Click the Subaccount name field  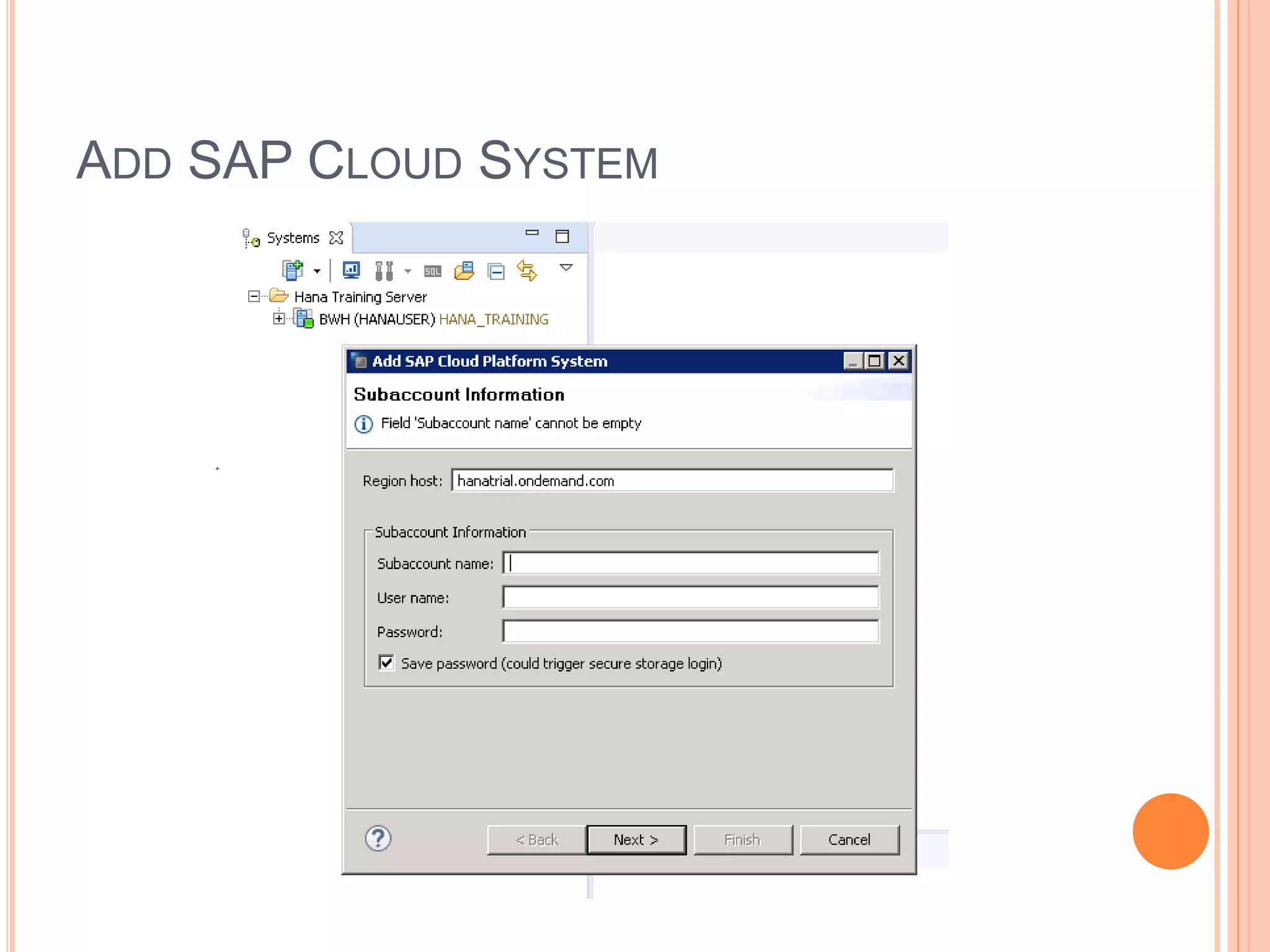point(690,563)
